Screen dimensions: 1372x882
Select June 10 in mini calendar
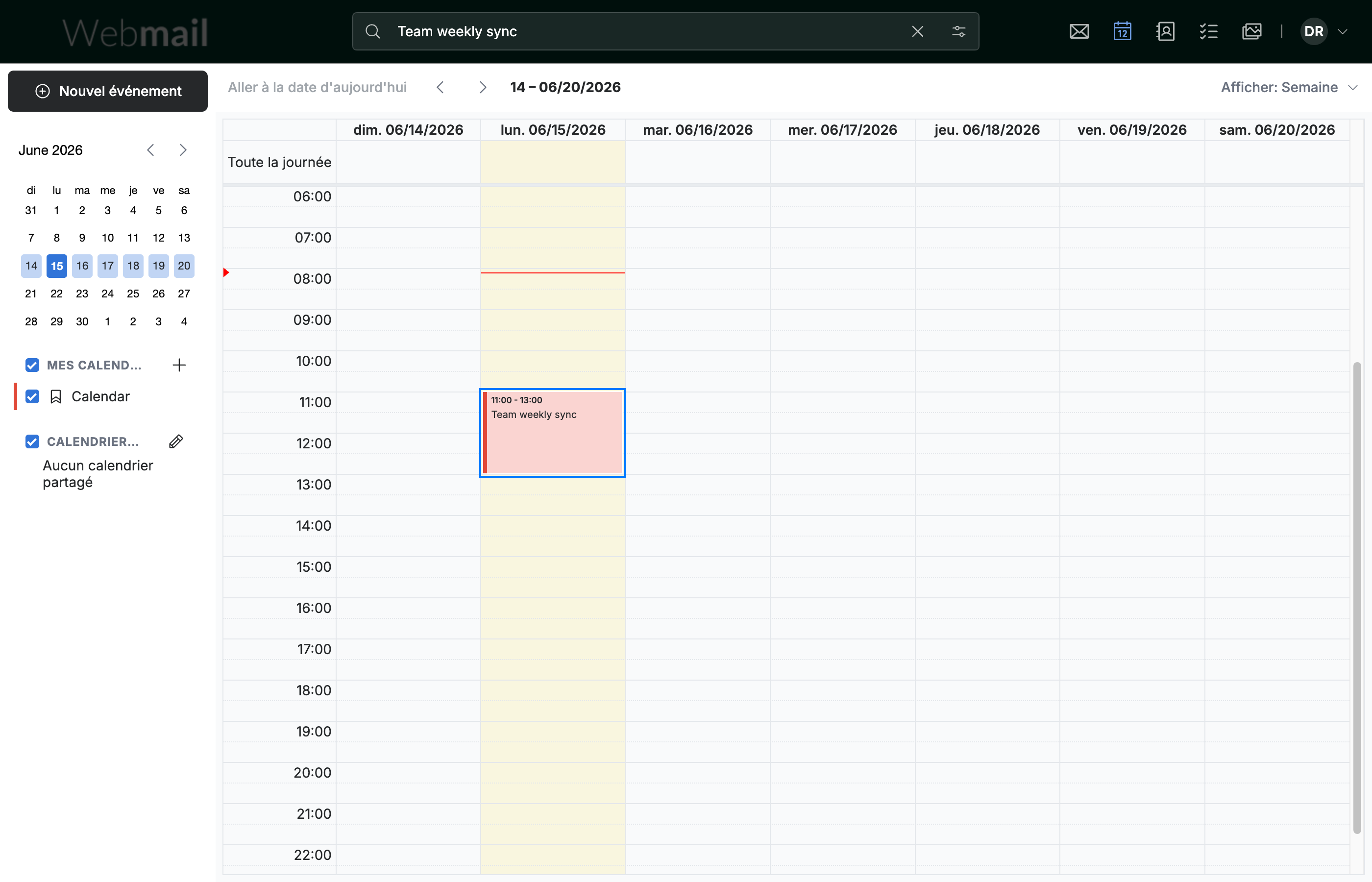tap(108, 238)
